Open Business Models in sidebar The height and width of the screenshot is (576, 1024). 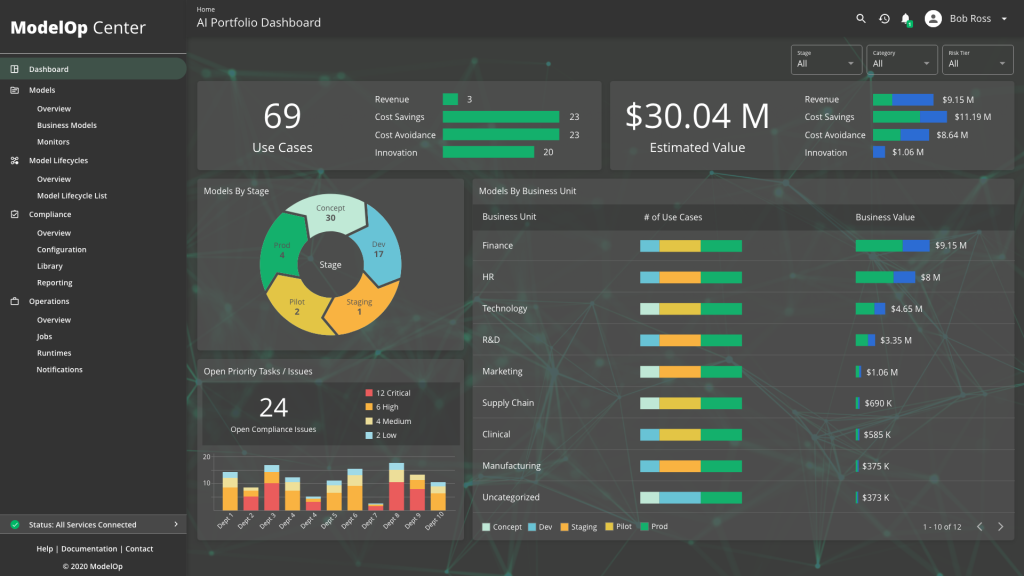(67, 125)
